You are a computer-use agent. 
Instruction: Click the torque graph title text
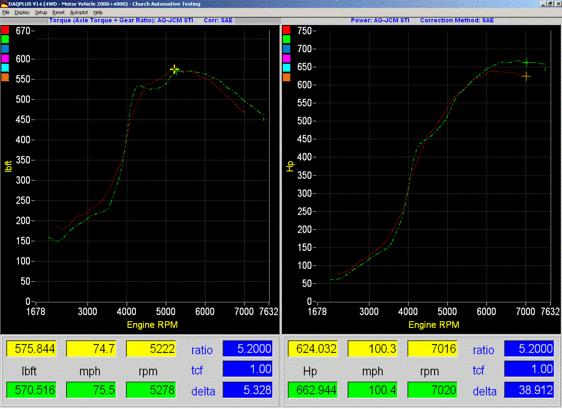pyautogui.click(x=121, y=20)
